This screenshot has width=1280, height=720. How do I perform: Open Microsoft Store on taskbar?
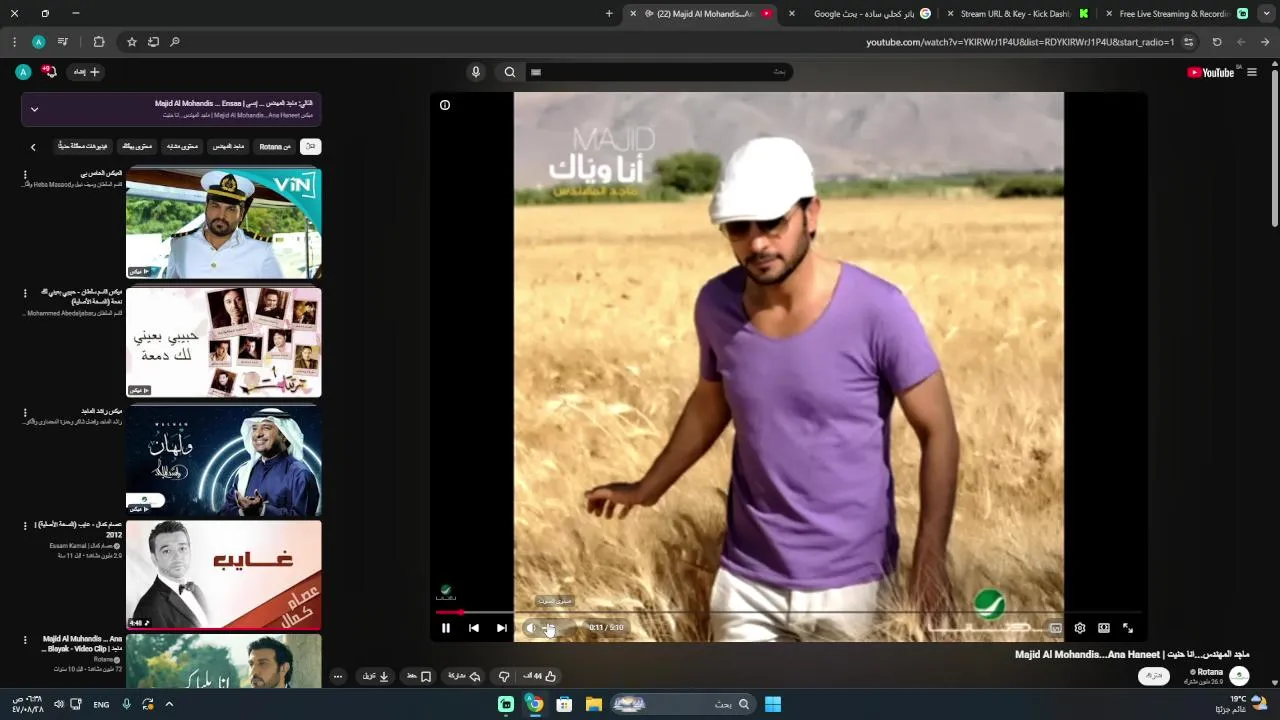click(564, 704)
